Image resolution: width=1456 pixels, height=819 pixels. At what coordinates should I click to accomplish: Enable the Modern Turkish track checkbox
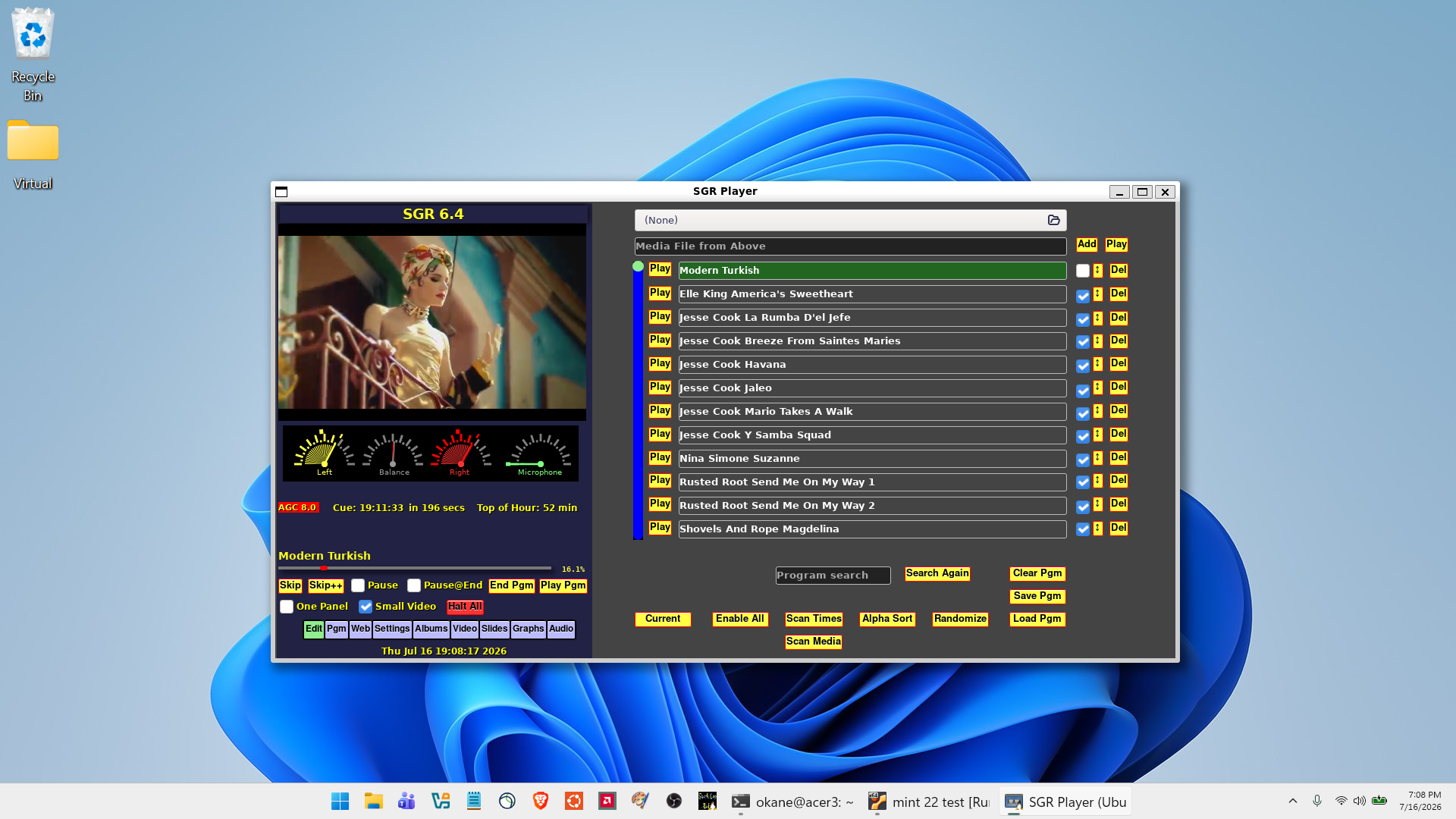(1083, 271)
